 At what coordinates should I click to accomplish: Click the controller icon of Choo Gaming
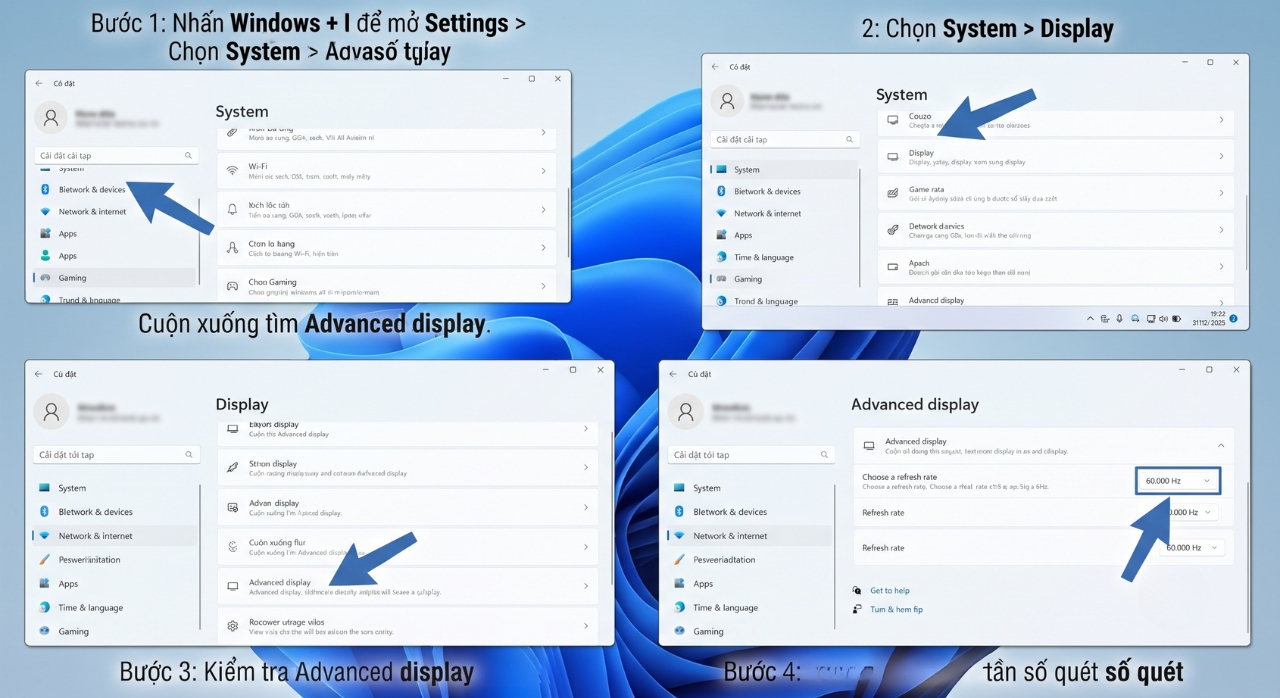(232, 286)
